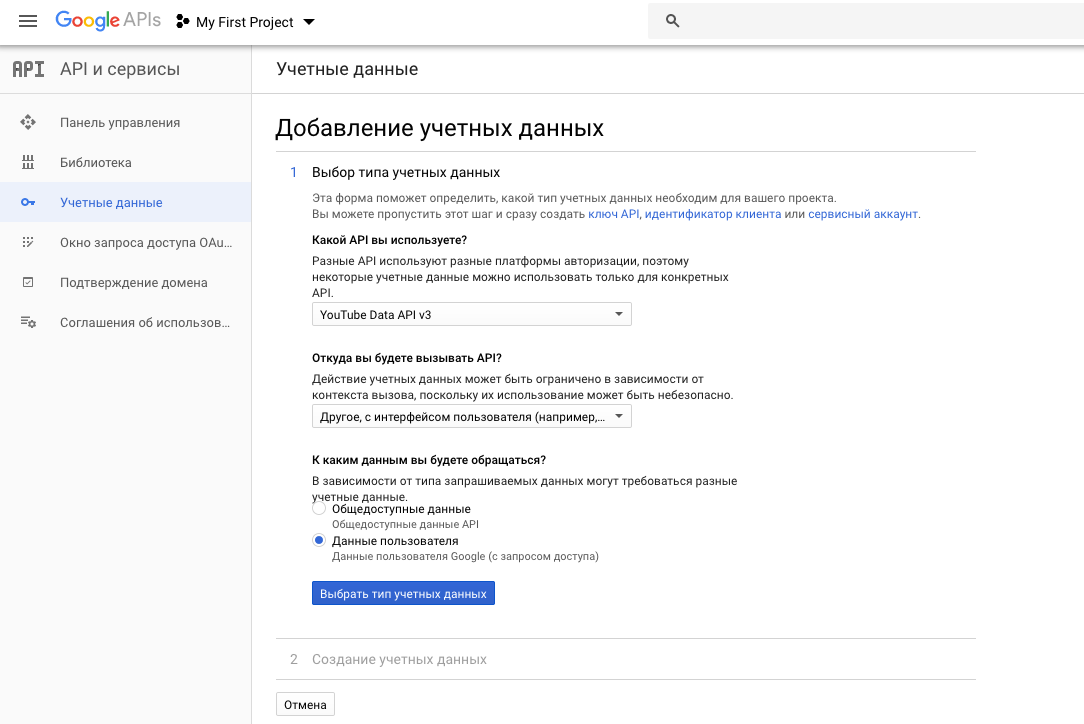Click the search magnifier icon
Viewport: 1084px width, 724px height.
pos(673,20)
